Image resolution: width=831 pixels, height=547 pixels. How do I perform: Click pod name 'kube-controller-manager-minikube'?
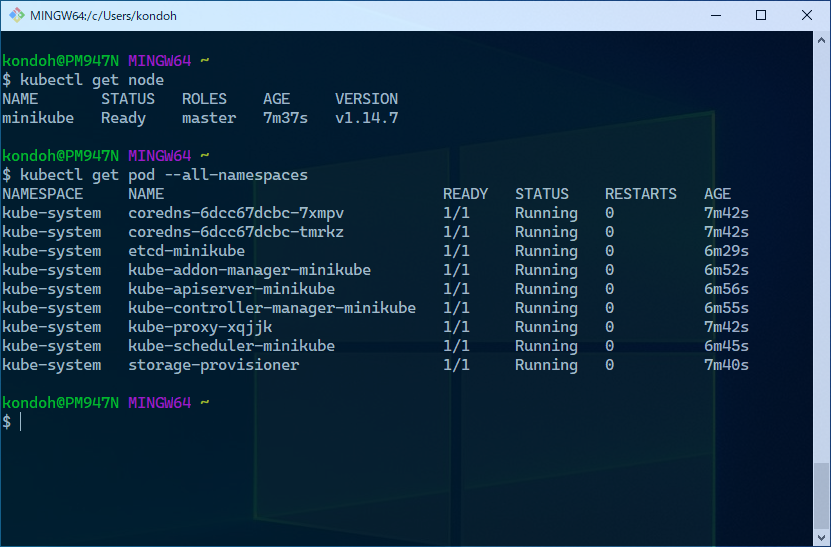272,308
